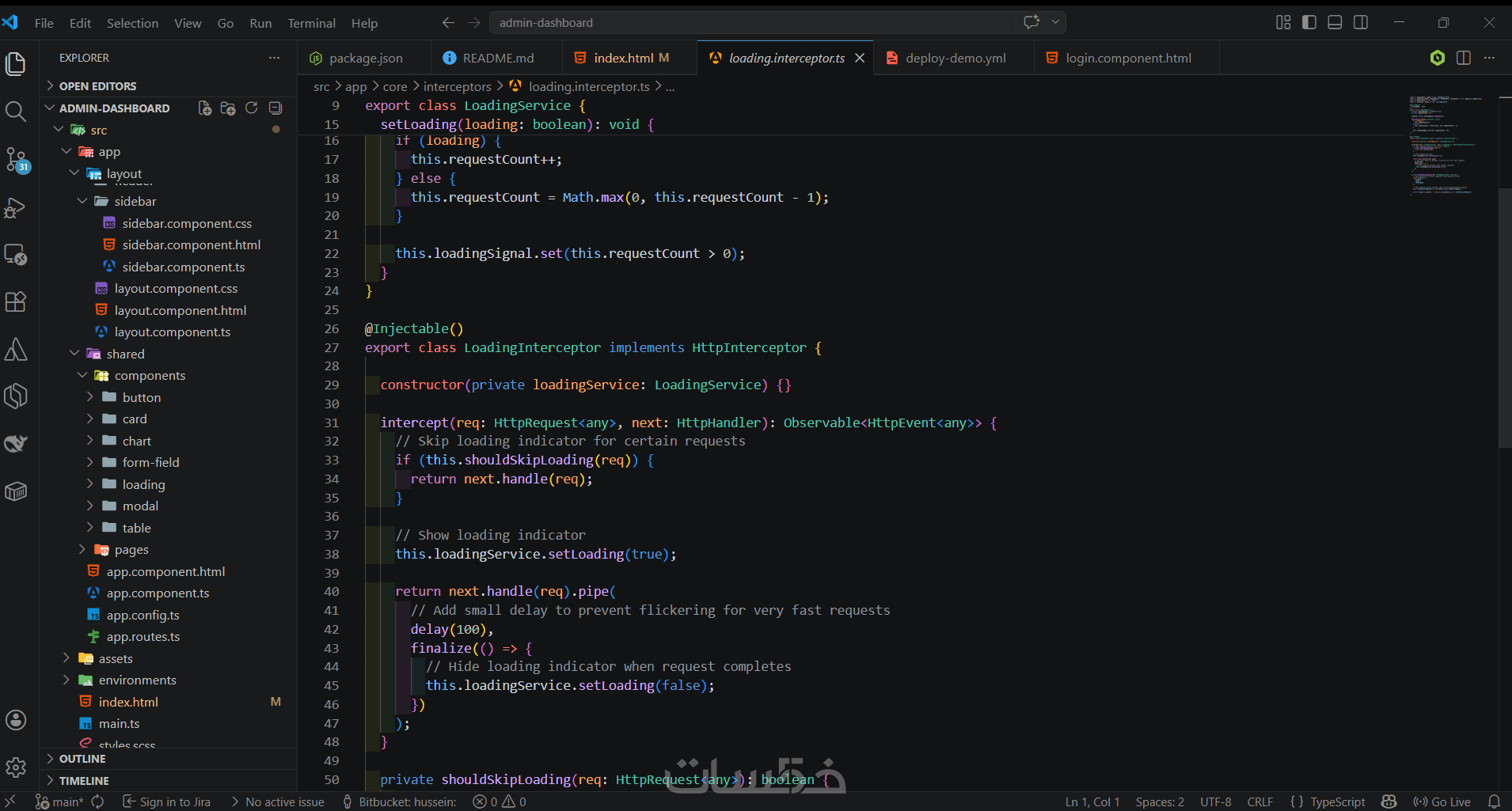Switch to the deploy-demo.yml tab

pyautogui.click(x=955, y=58)
